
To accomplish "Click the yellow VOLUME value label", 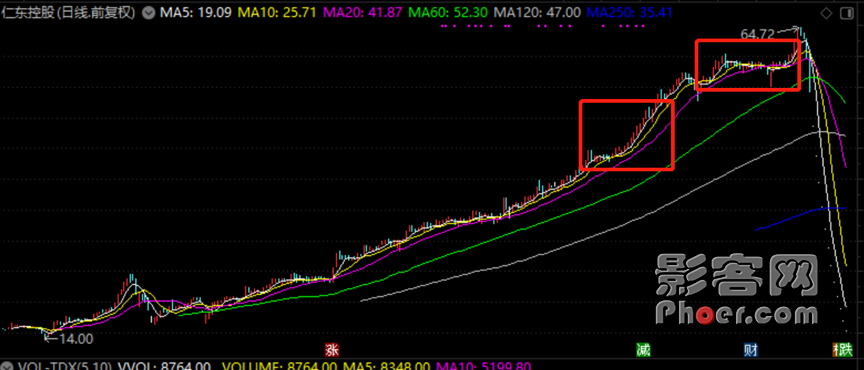I will (279, 366).
